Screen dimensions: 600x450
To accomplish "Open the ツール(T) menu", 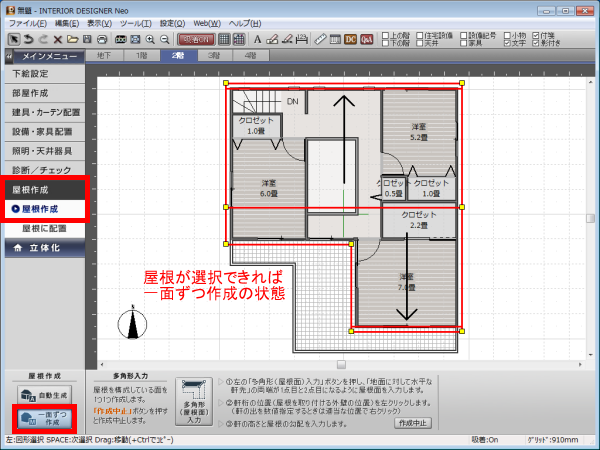I will (x=132, y=22).
